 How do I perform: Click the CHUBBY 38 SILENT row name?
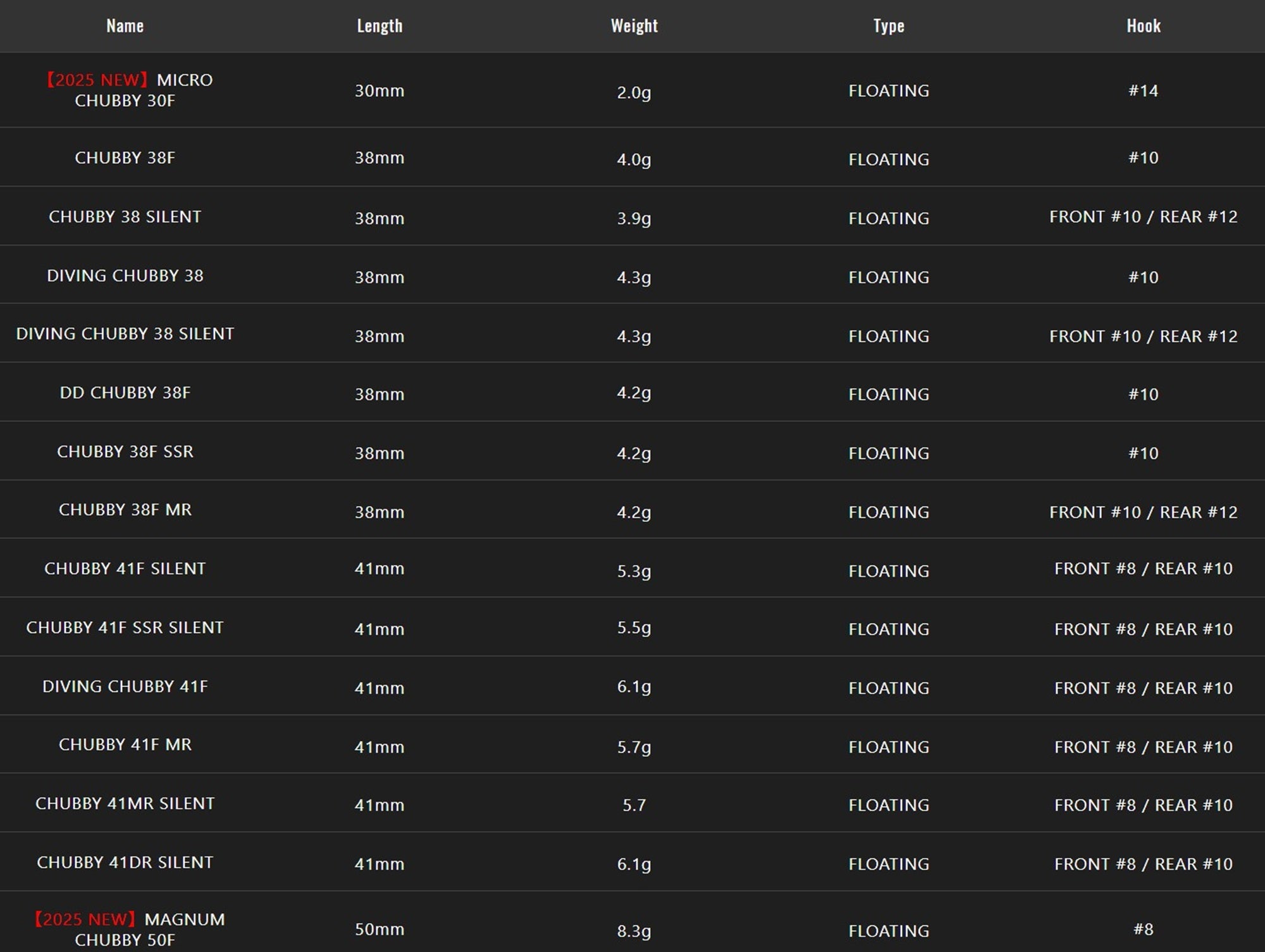tap(125, 216)
